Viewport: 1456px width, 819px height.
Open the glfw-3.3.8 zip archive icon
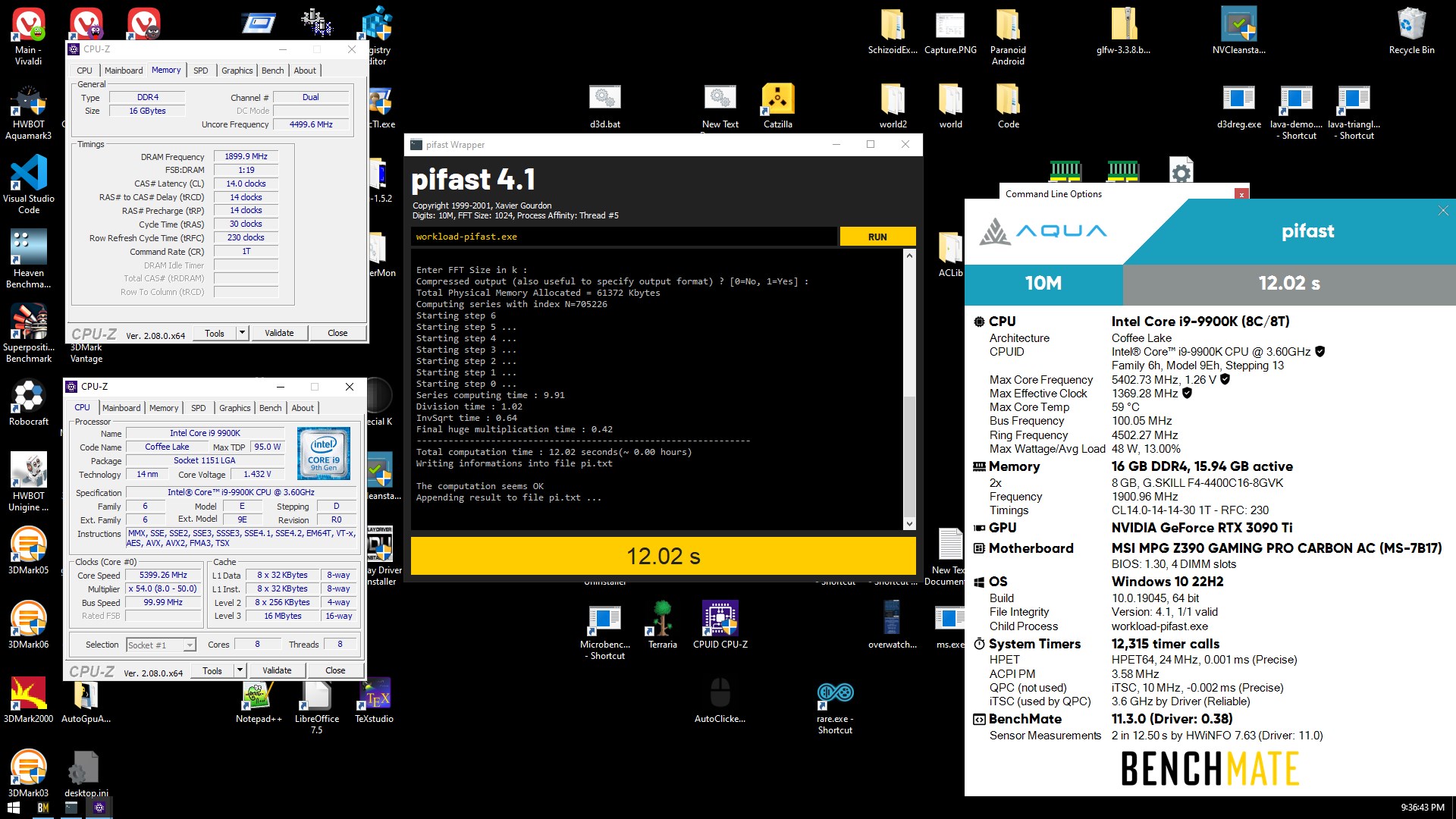(1123, 31)
